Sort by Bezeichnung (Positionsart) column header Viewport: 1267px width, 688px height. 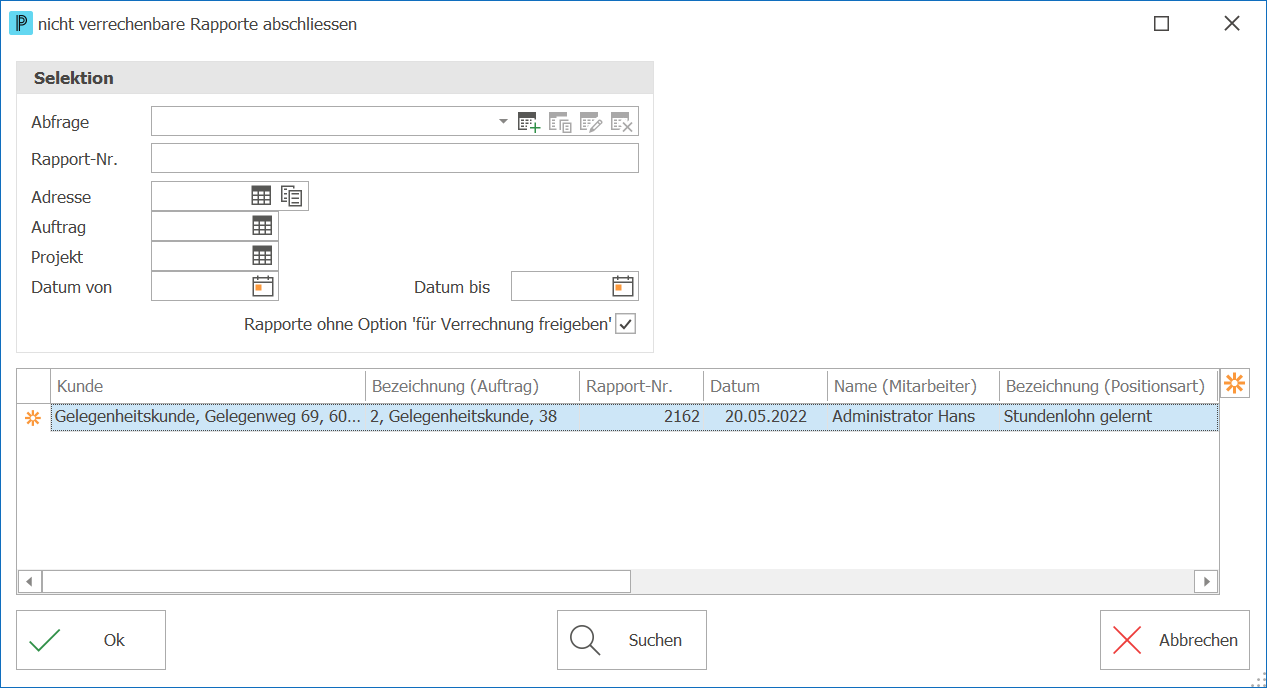point(1108,386)
